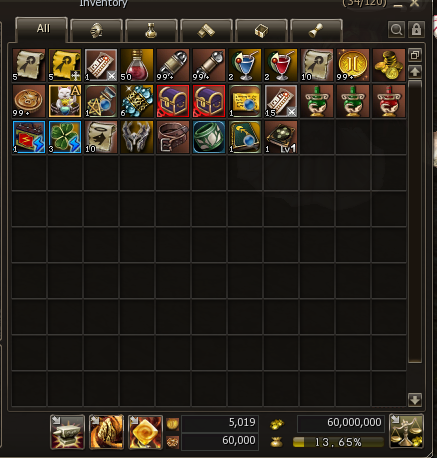Select the silver horned helmet item
The image size is (437, 458).
click(137, 137)
